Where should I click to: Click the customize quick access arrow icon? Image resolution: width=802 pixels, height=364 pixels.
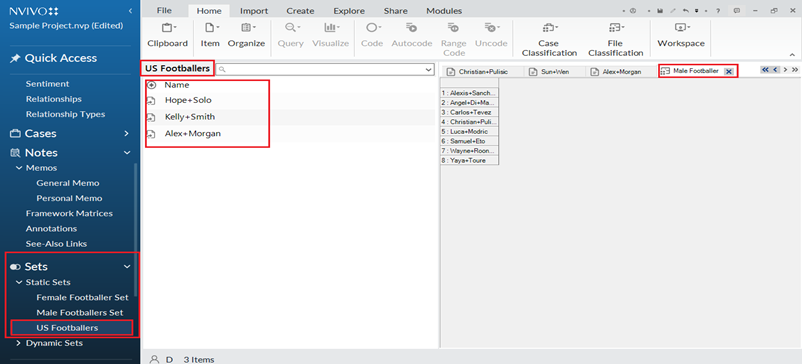coord(696,11)
